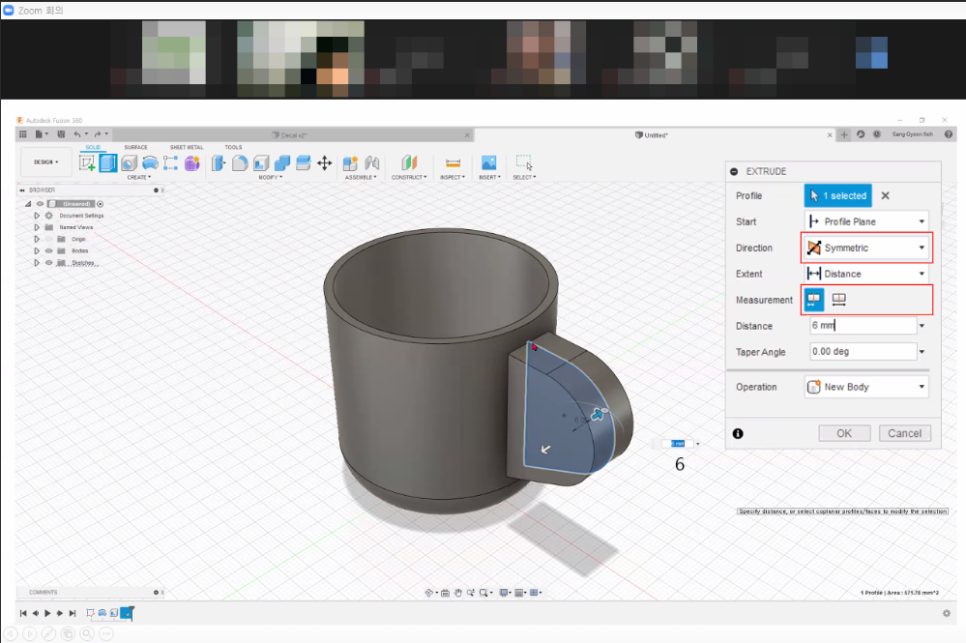
Task: Click the Distance 6 mm input field
Action: tap(862, 325)
